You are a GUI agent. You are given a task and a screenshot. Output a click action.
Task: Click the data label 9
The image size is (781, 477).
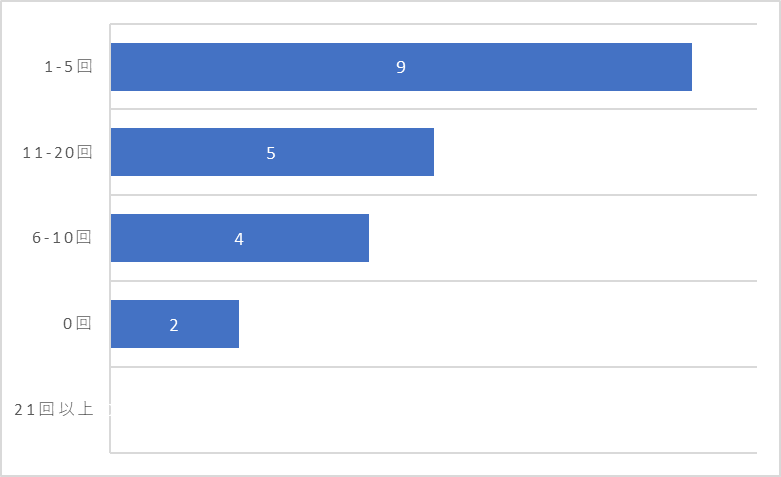point(401,67)
